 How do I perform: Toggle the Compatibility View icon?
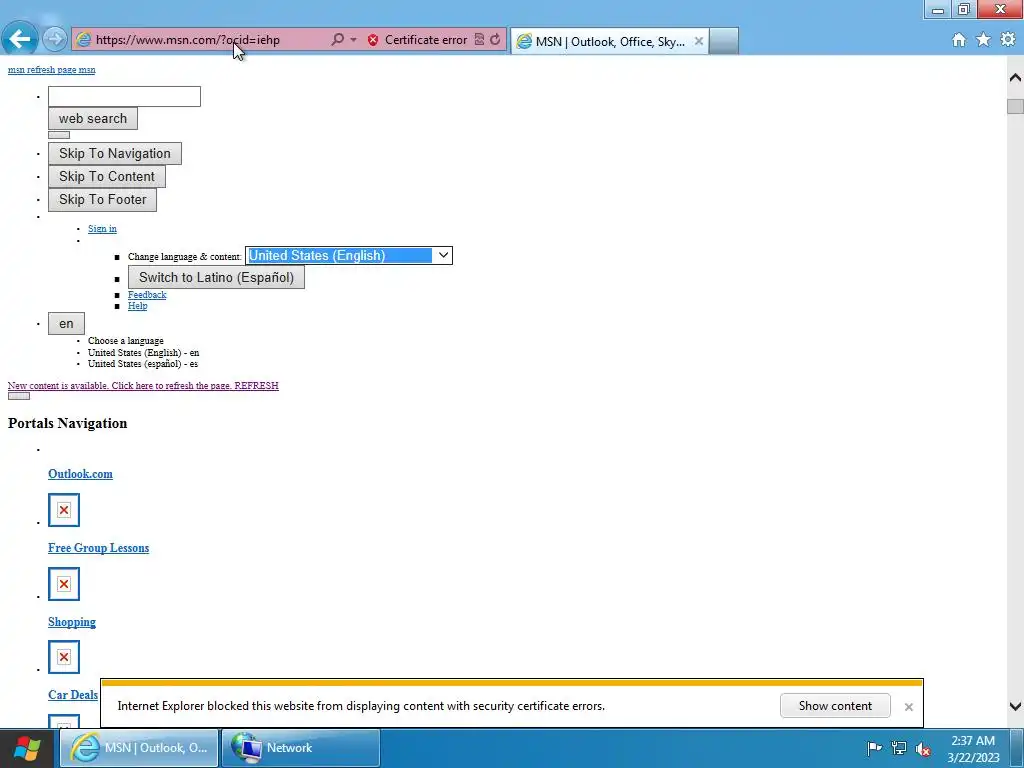479,39
